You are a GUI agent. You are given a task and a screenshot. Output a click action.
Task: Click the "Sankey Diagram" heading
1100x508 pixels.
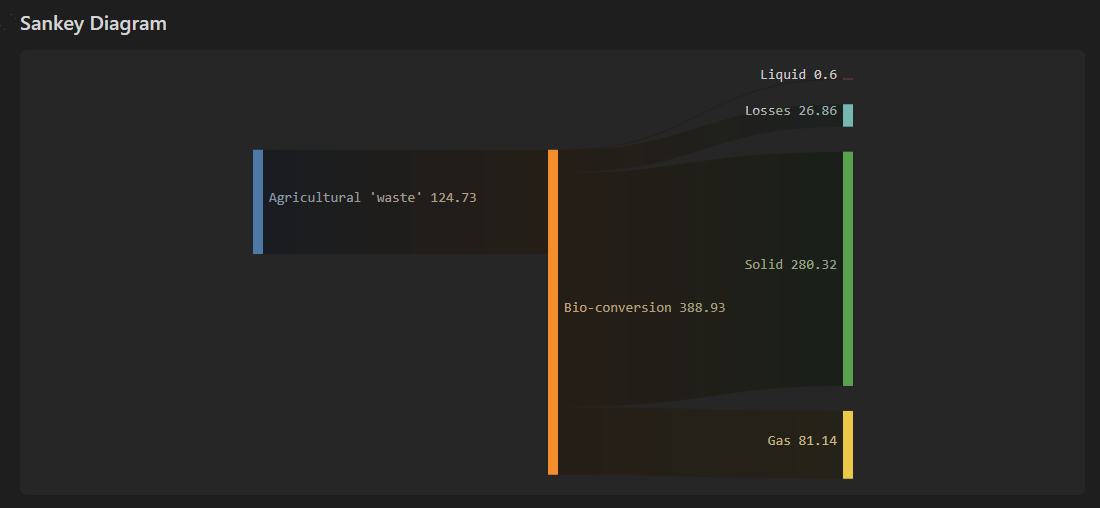pos(93,23)
